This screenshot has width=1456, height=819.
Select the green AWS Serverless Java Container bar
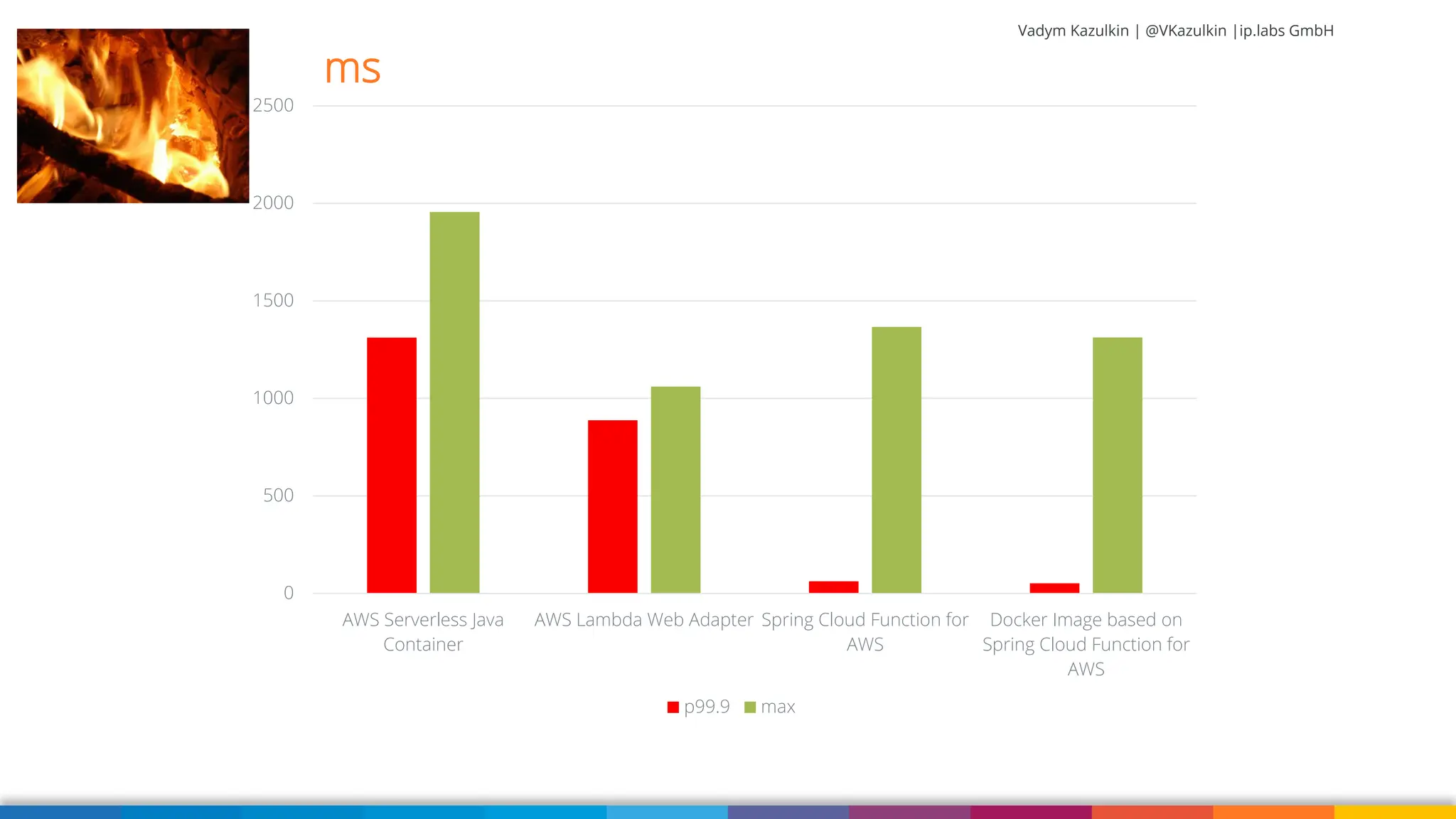click(454, 402)
